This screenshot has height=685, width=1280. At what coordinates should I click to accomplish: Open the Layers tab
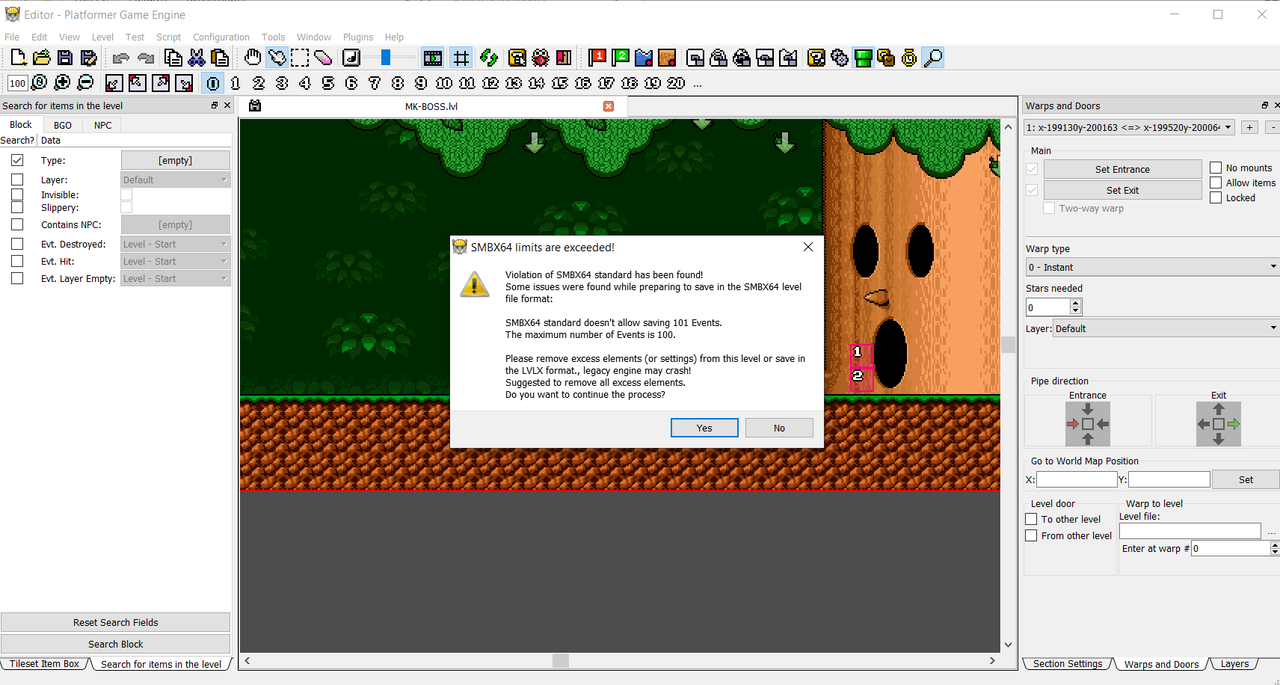(x=1234, y=664)
